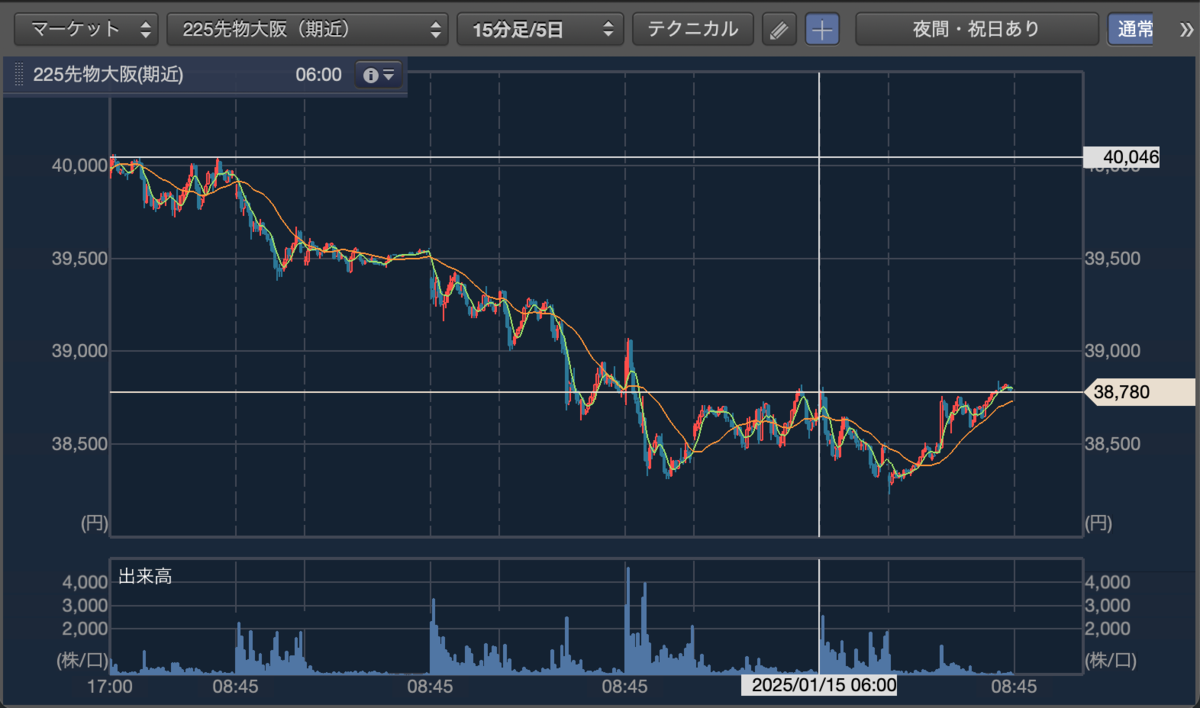This screenshot has width=1200, height=708.
Task: Click the 通常 button
Action: 1130,29
